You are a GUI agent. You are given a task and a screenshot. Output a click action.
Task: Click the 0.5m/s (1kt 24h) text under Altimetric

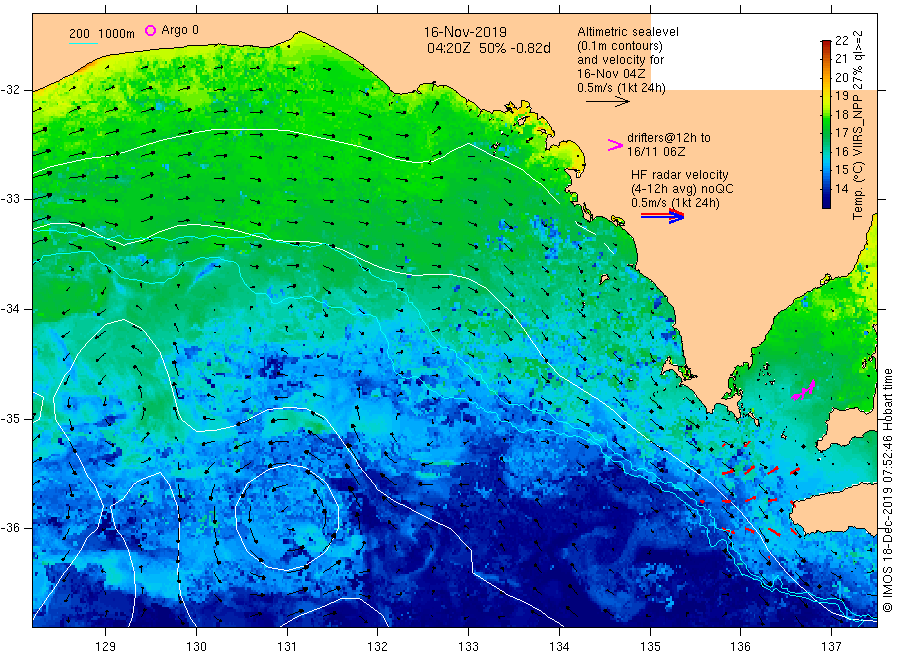pyautogui.click(x=621, y=88)
